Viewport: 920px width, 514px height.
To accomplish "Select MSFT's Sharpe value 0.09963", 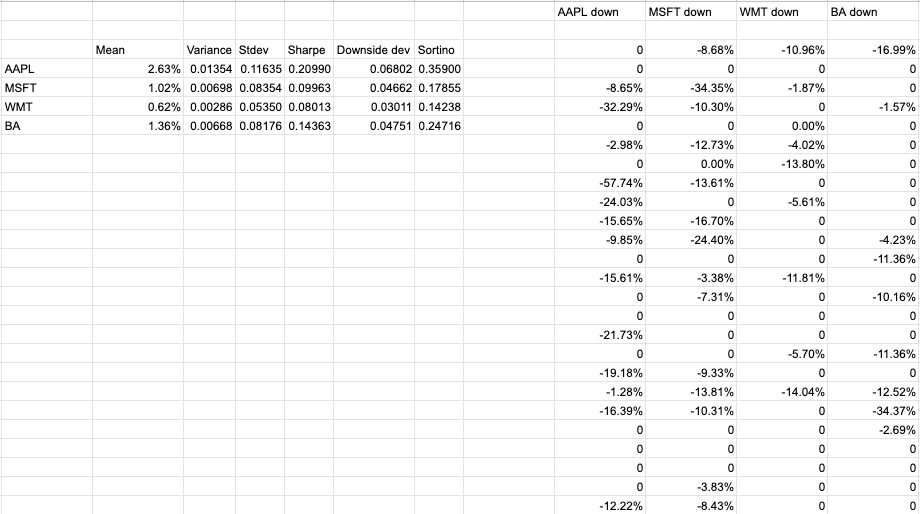I will [x=309, y=88].
